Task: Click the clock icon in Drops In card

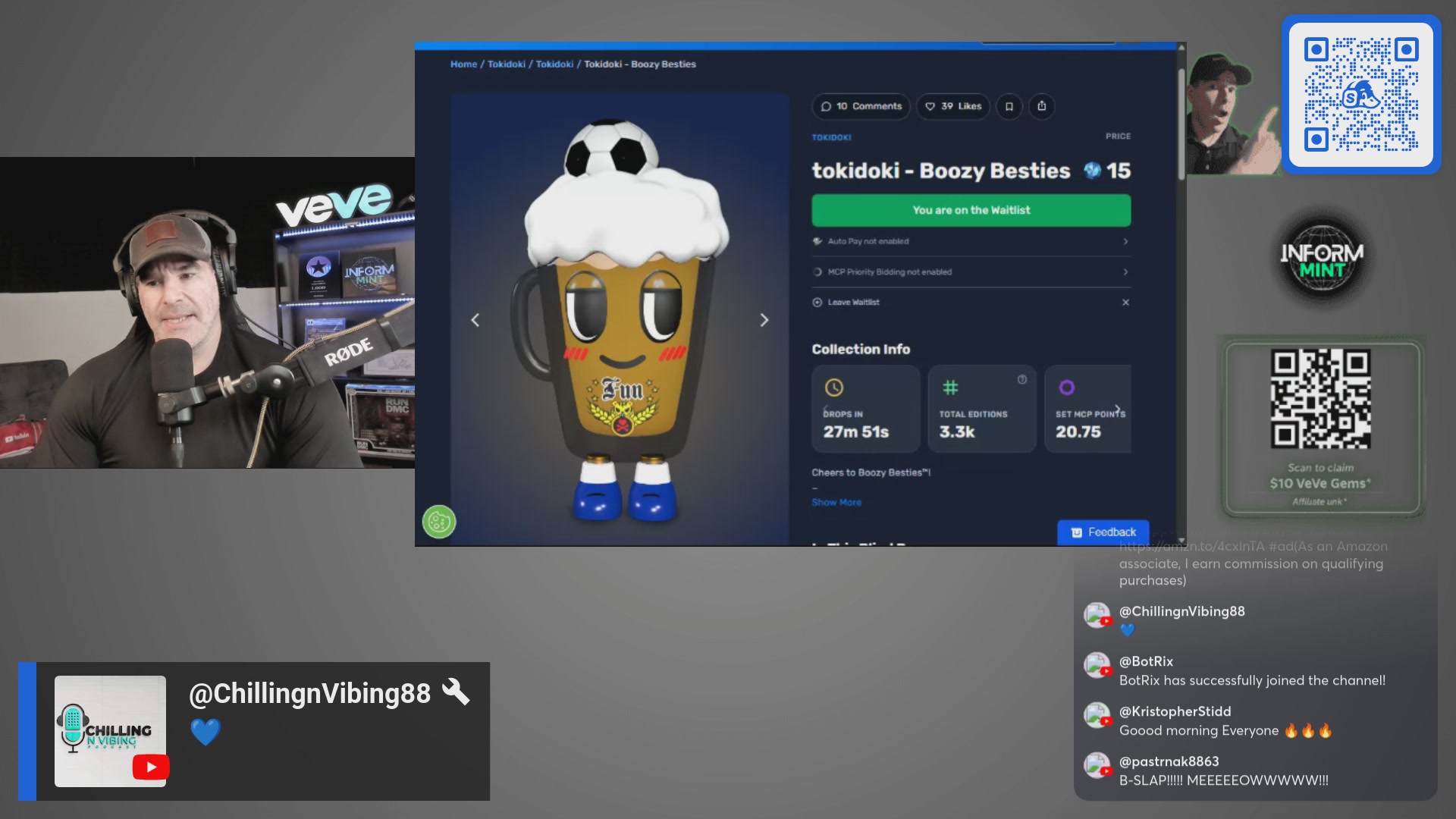Action: pos(834,388)
